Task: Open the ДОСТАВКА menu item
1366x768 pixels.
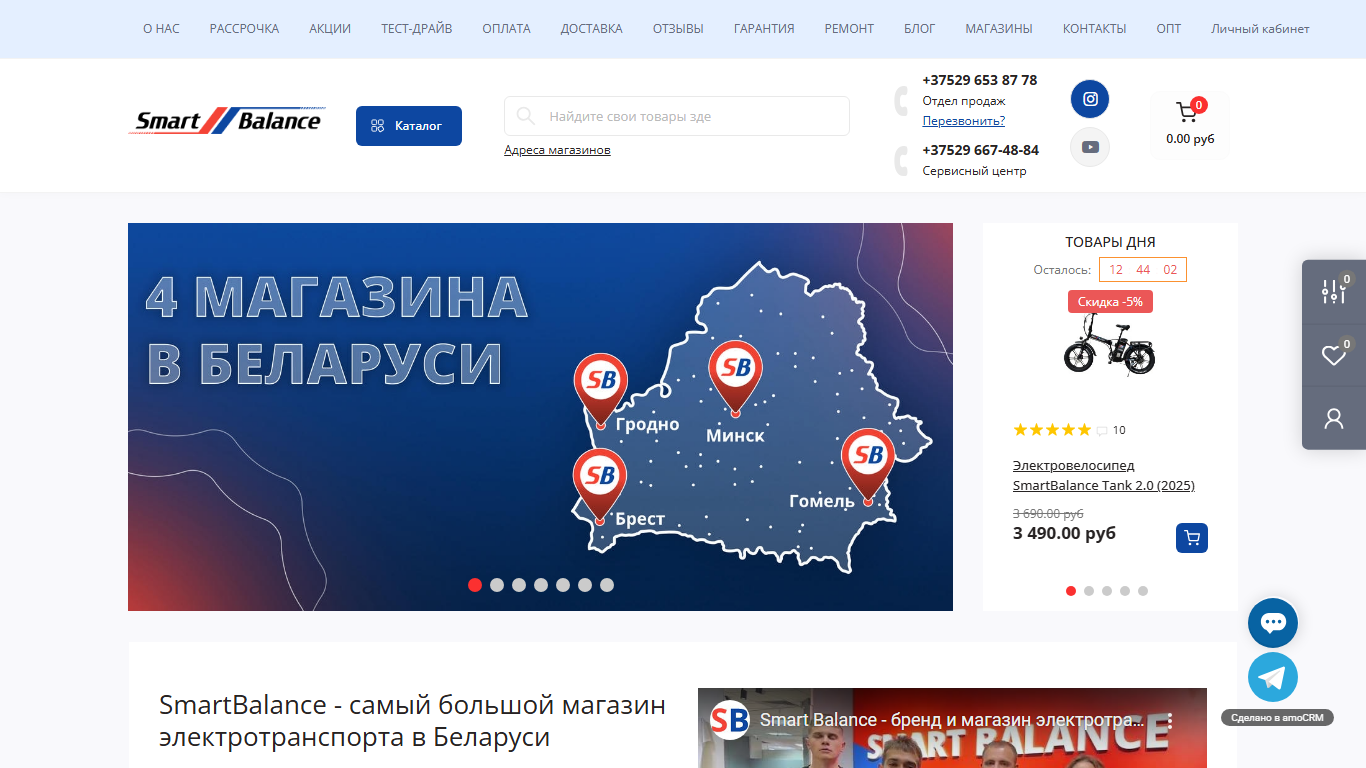Action: point(592,29)
